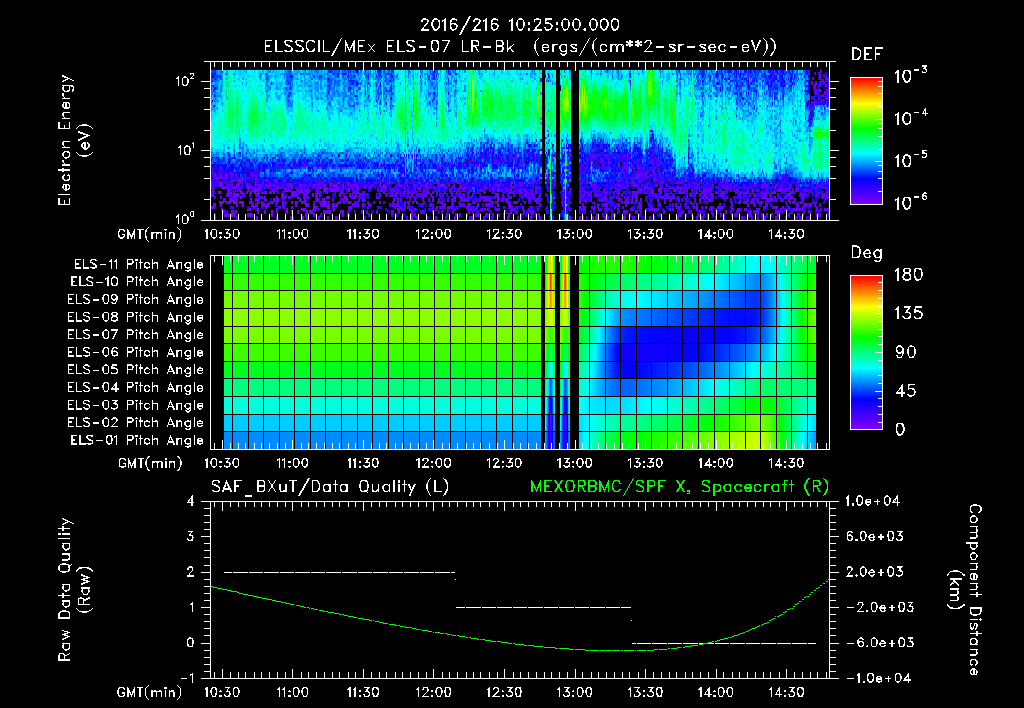This screenshot has height=708, width=1024.
Task: Click the Deg pitch angle color bar
Action: [866, 352]
